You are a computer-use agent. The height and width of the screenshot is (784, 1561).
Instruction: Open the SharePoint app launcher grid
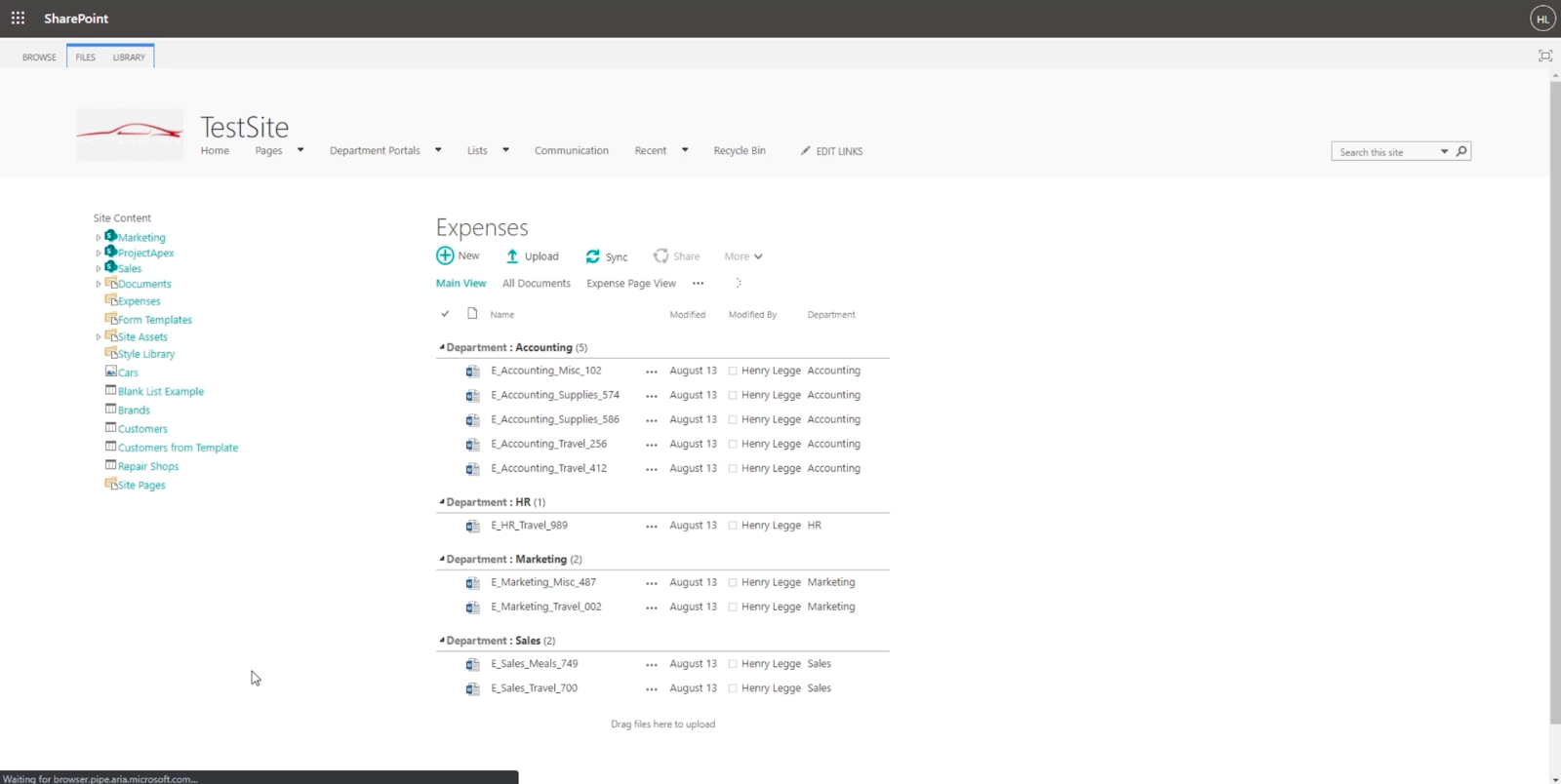18,19
